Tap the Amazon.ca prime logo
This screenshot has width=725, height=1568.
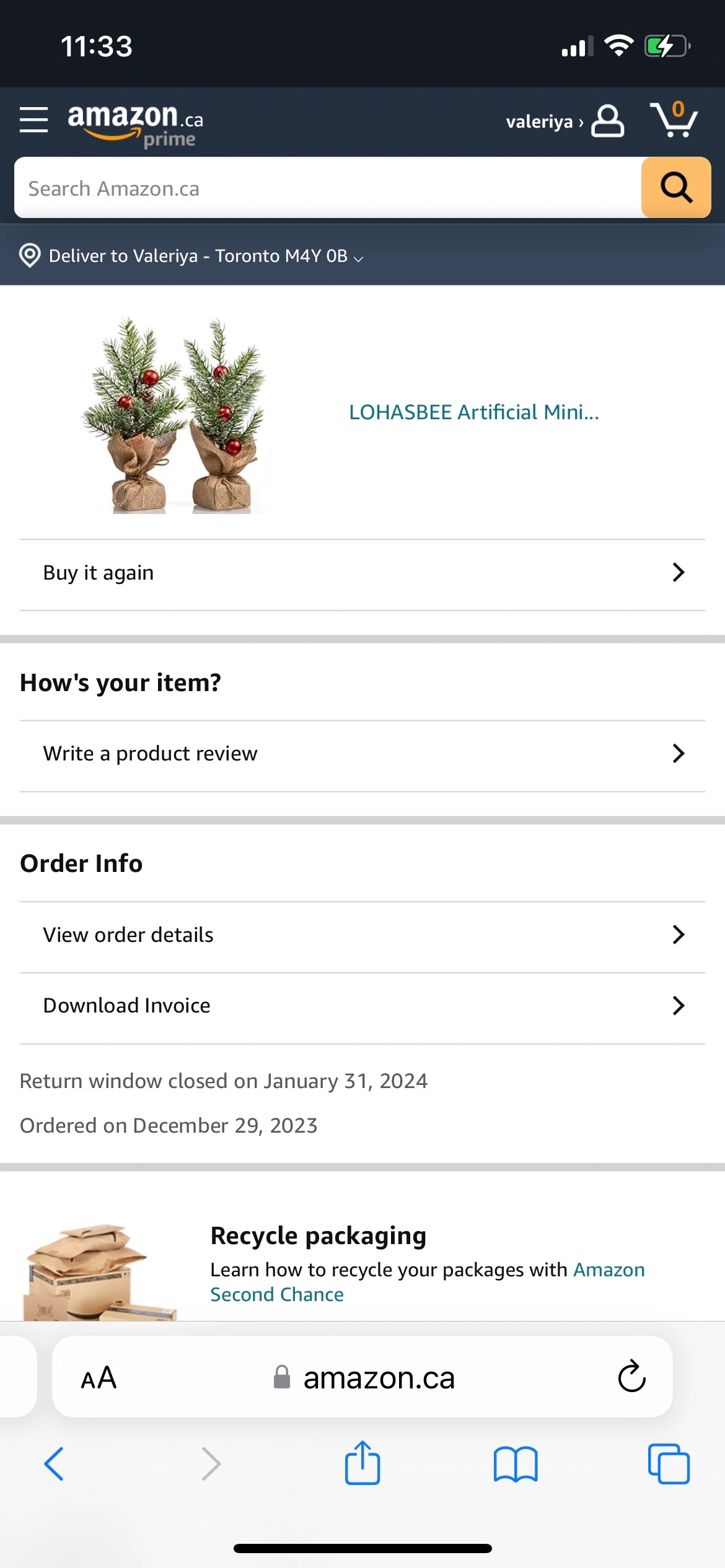pos(135,124)
